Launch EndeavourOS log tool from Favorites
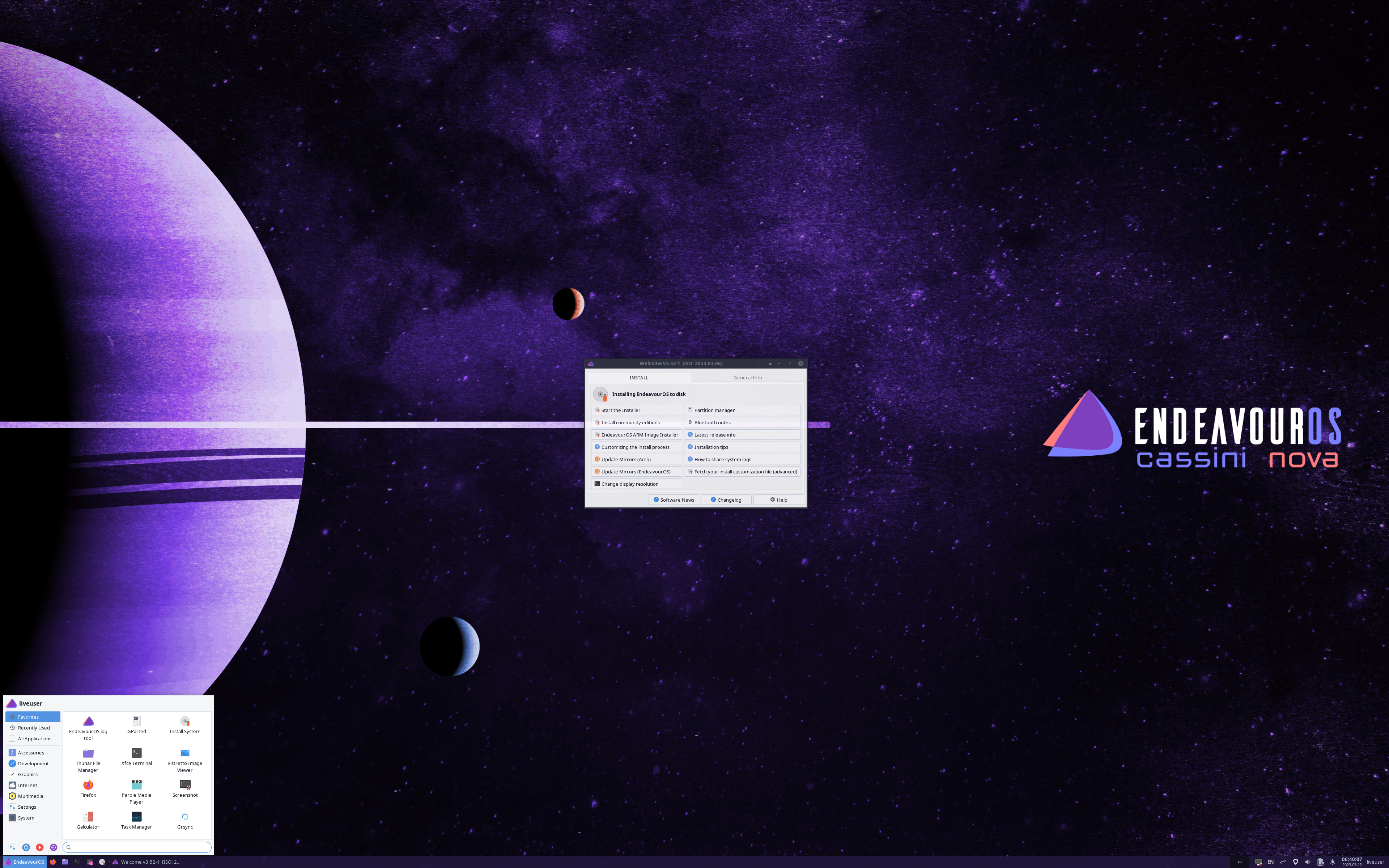Image resolution: width=1389 pixels, height=868 pixels. coord(88,728)
